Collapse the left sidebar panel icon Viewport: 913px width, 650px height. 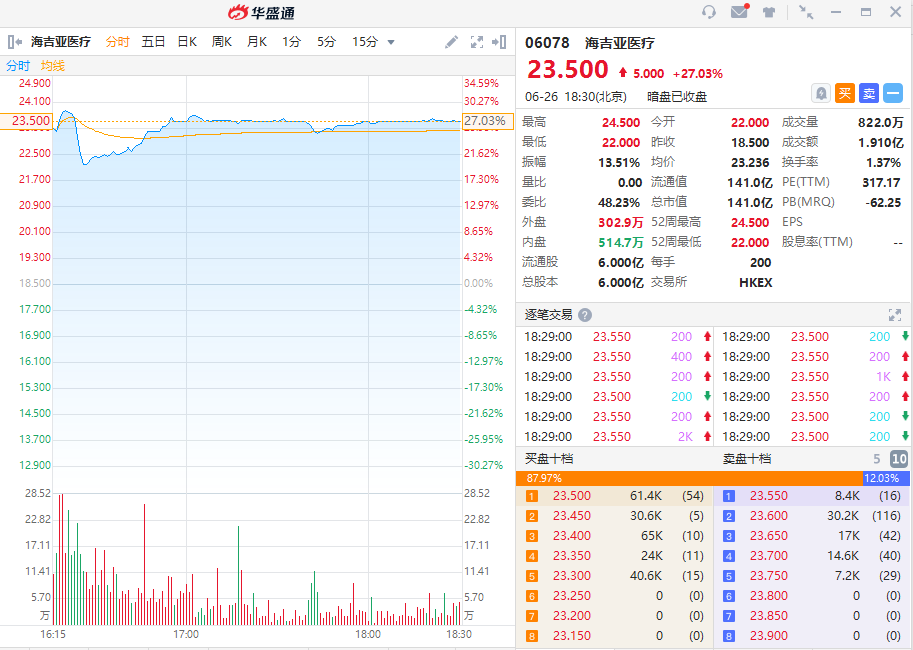coord(15,42)
